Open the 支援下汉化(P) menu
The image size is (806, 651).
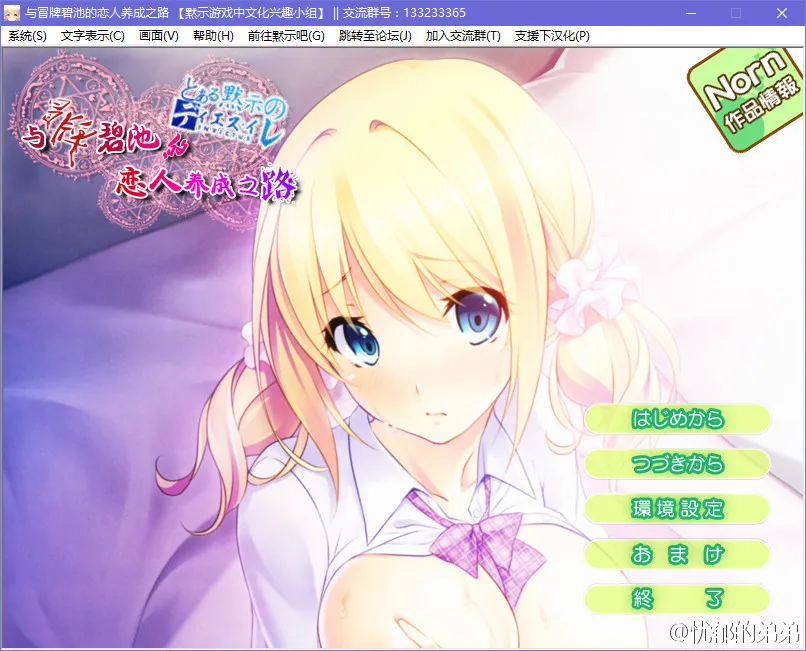[x=552, y=36]
